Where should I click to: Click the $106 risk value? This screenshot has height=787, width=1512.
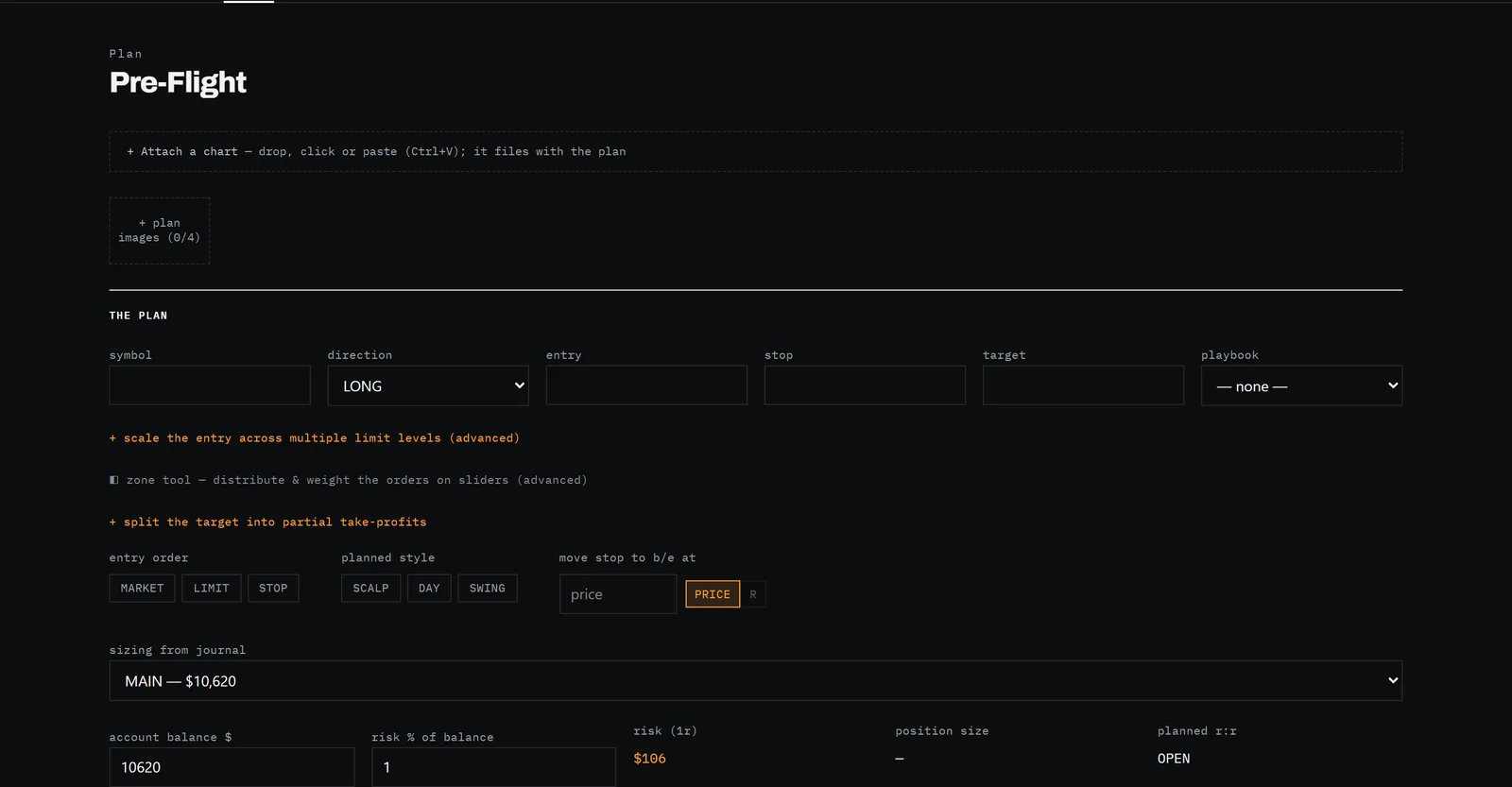tap(649, 759)
